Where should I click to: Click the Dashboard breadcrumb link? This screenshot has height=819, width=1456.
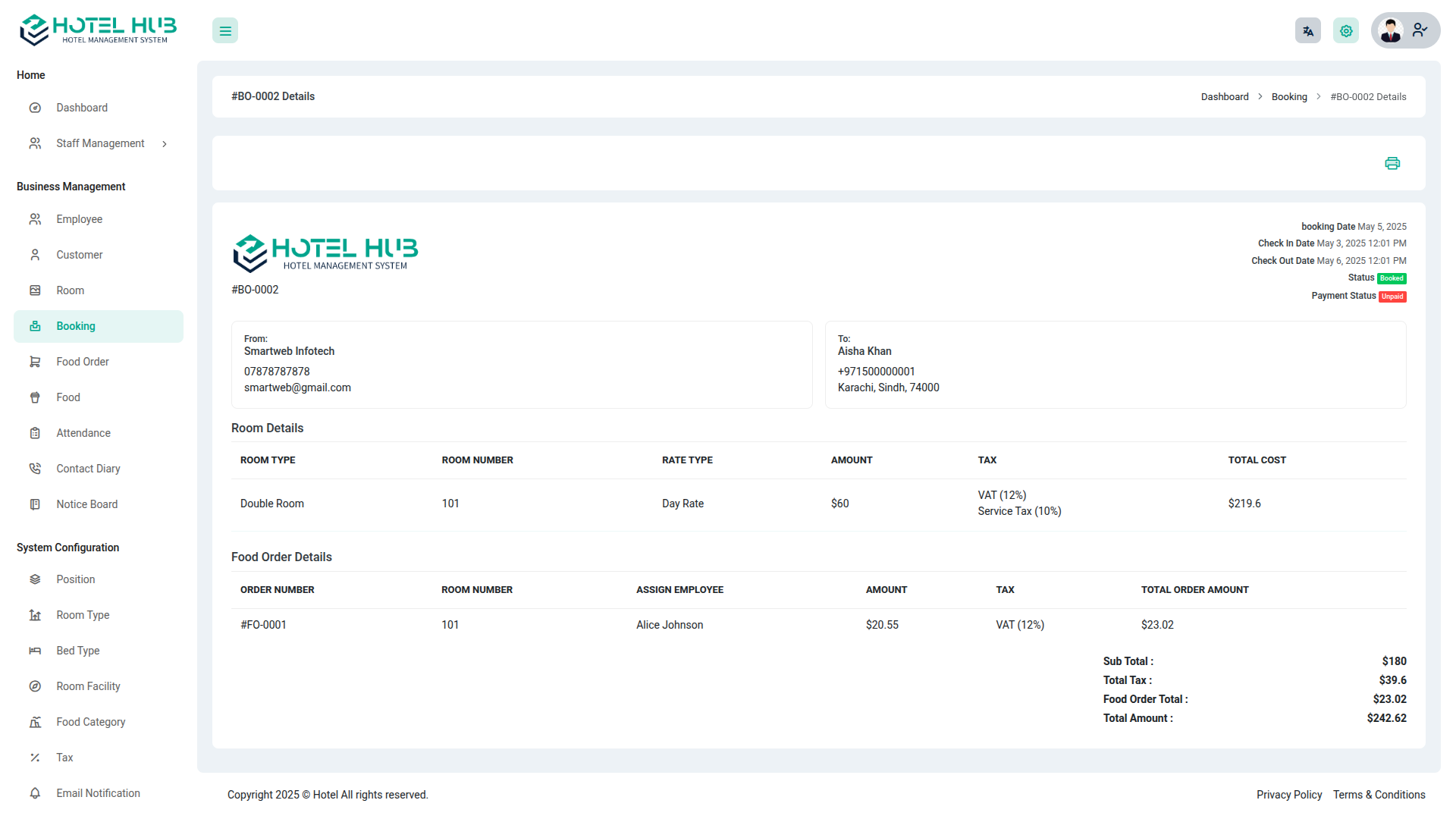1225,97
